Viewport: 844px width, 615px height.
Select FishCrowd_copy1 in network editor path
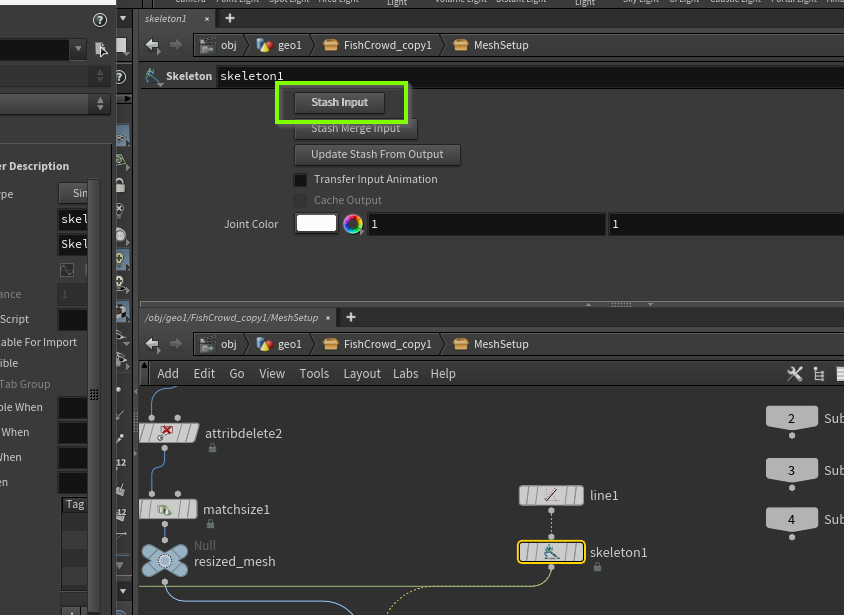377,344
